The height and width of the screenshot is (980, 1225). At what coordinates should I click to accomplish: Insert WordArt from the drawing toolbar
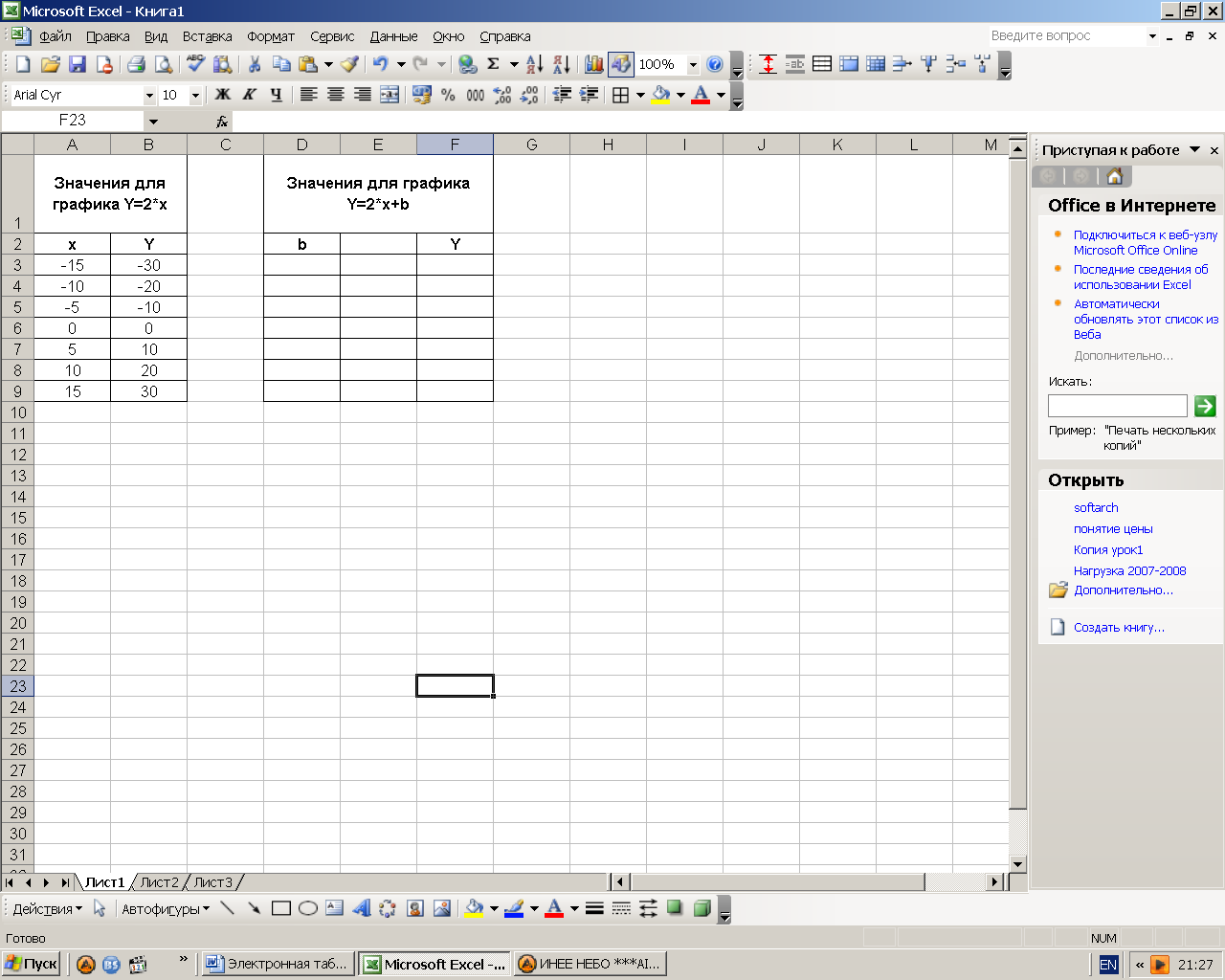point(362,908)
